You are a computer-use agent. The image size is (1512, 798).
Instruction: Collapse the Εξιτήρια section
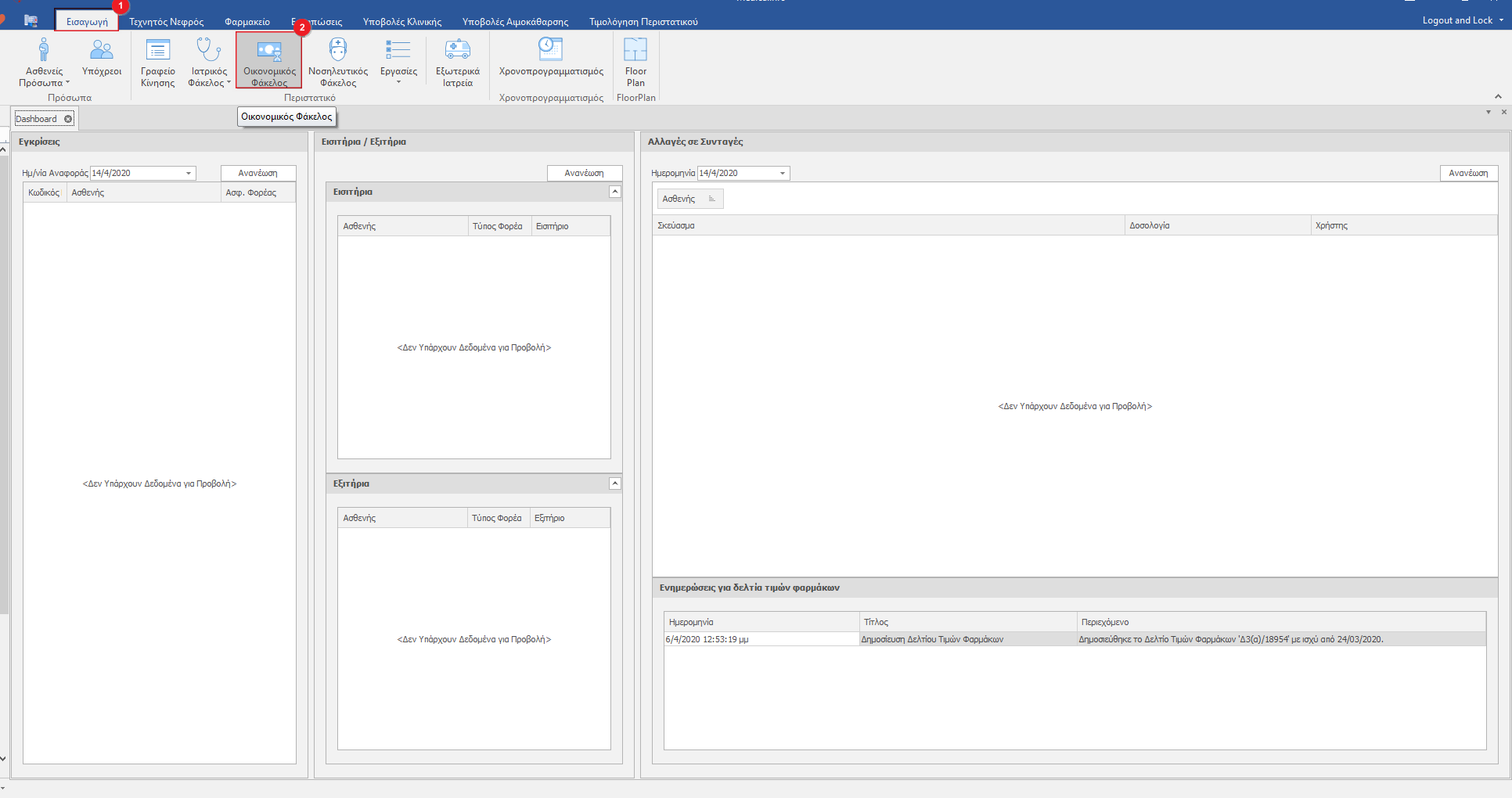click(x=615, y=483)
